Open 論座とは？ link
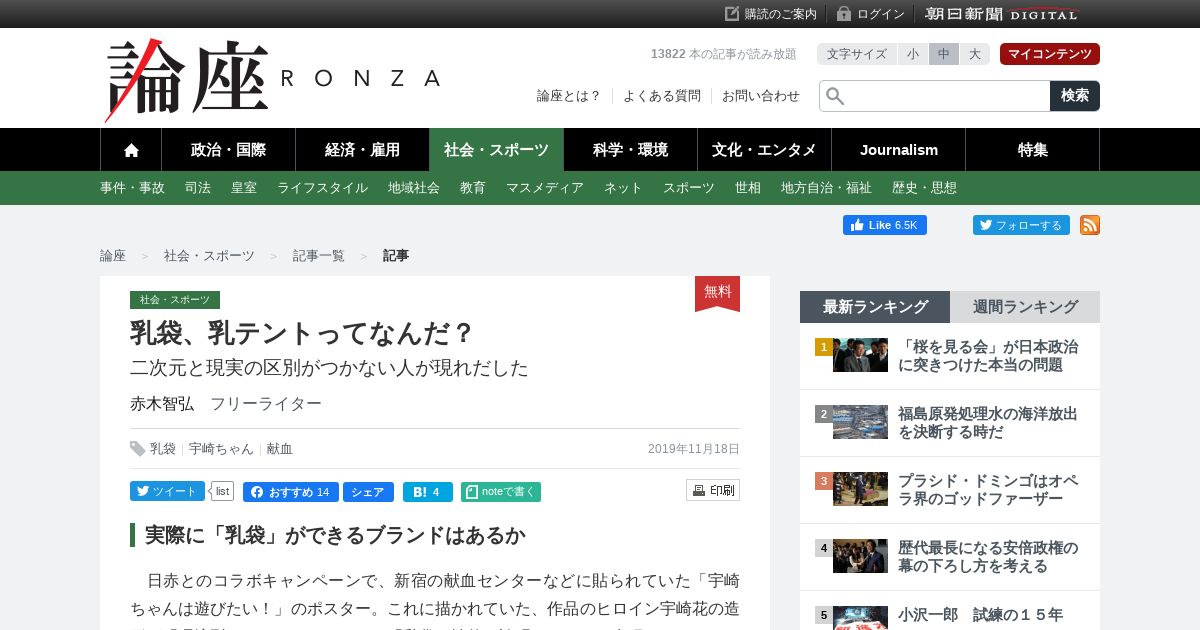This screenshot has width=1200, height=630. (569, 96)
